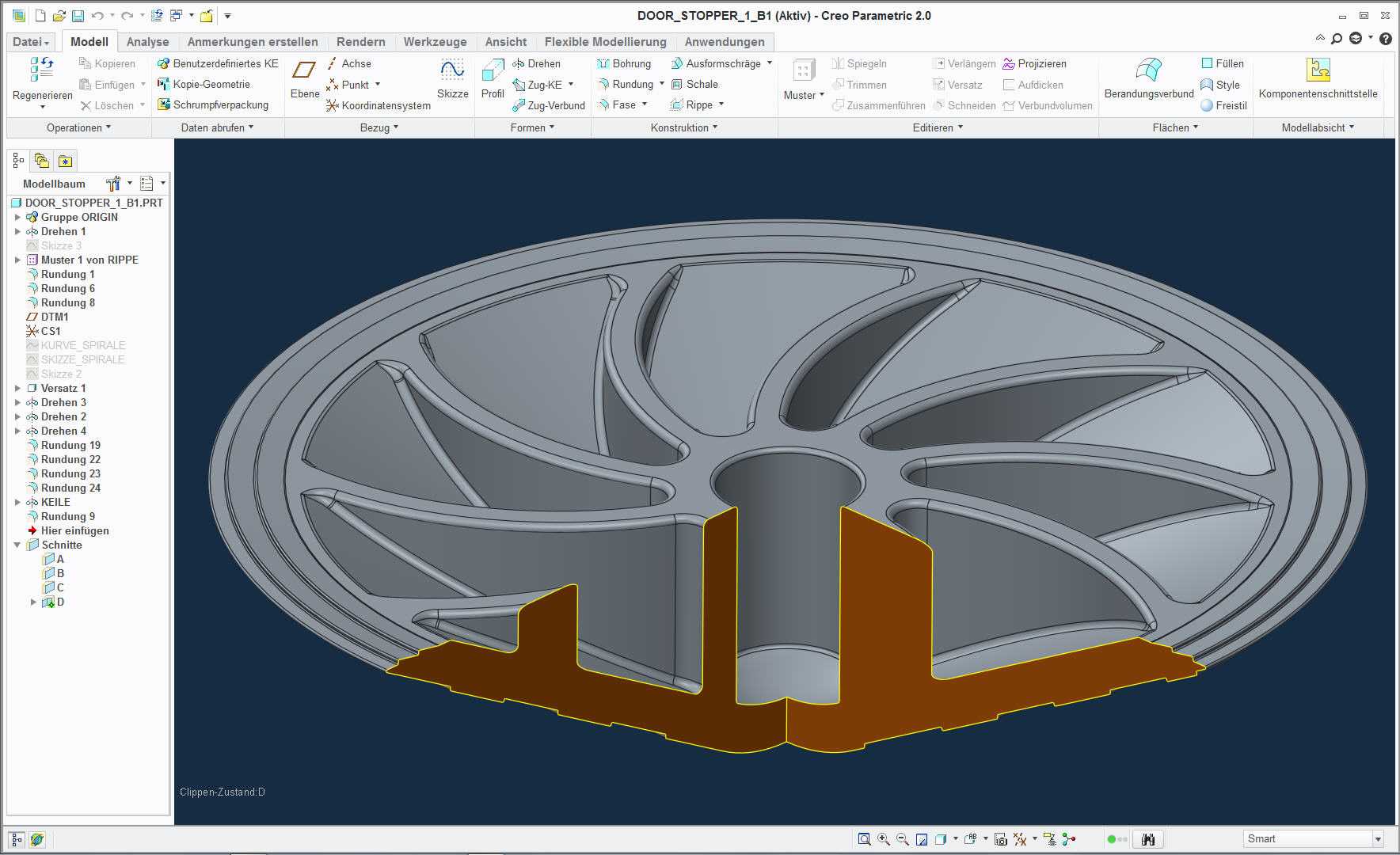Click the Projizieren button

1034,63
